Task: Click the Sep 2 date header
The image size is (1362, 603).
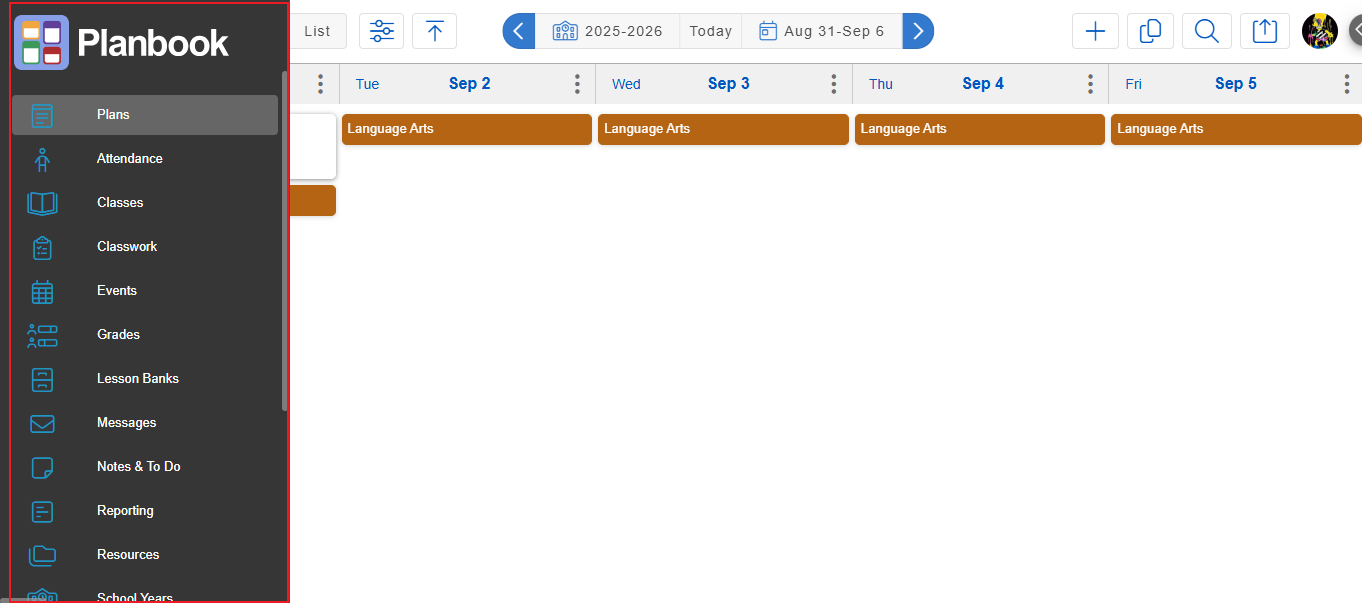Action: click(x=469, y=84)
